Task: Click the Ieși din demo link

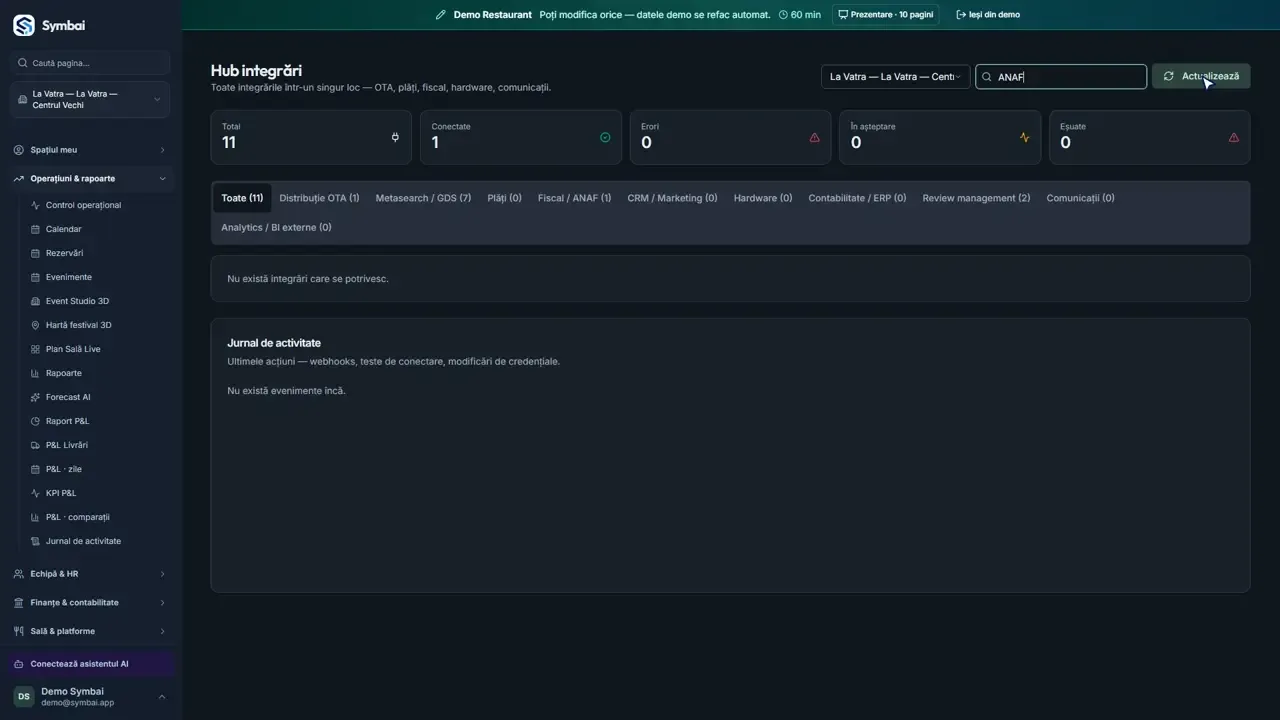Action: tap(988, 15)
